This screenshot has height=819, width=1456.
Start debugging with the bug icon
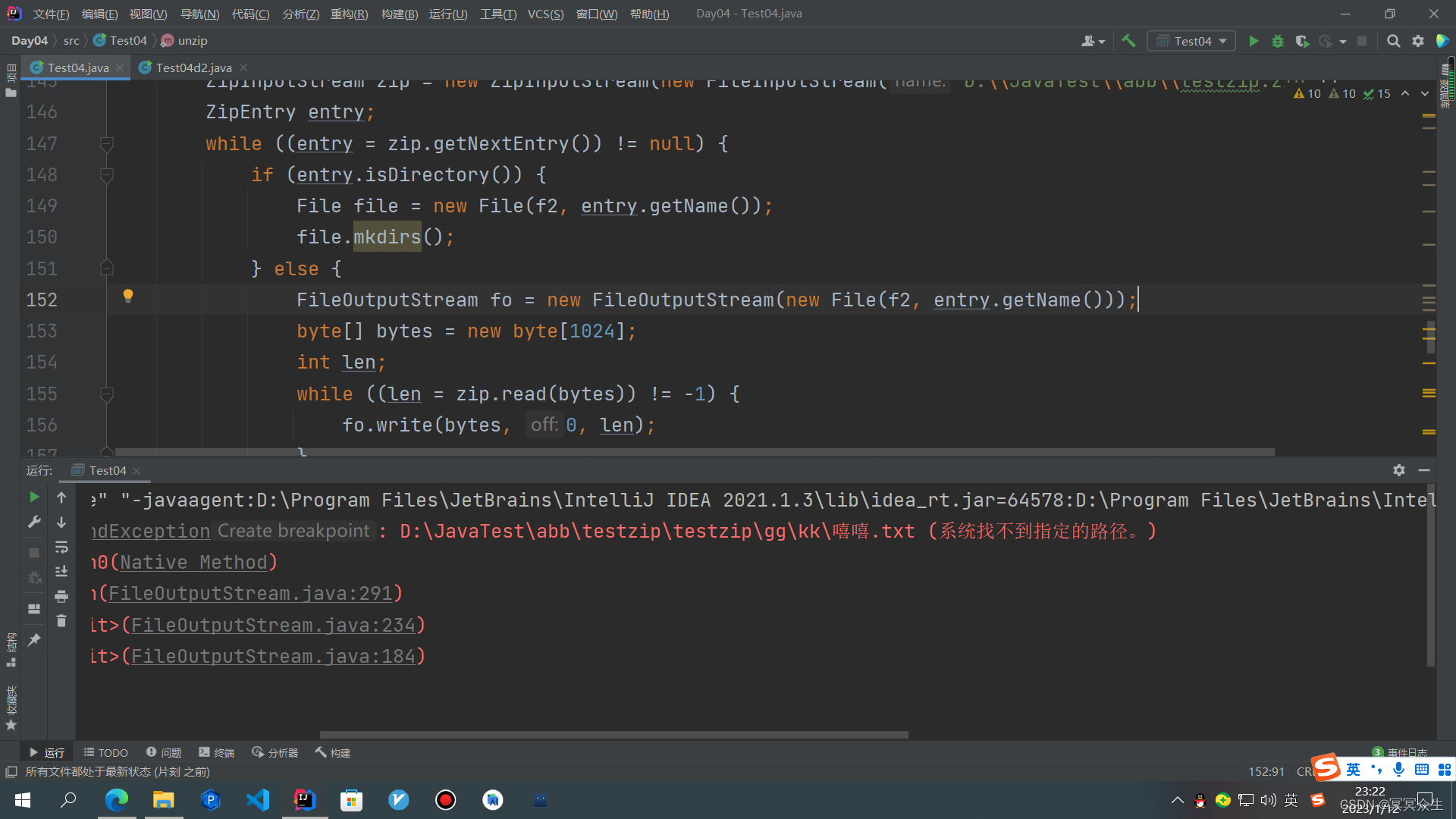(x=1278, y=41)
